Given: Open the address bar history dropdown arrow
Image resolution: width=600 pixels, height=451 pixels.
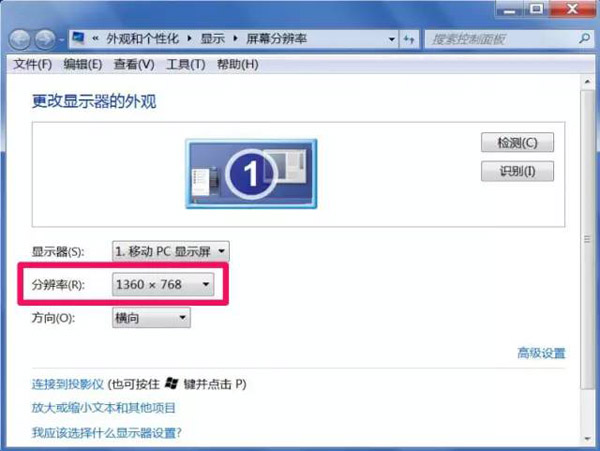Looking at the screenshot, I should [x=391, y=39].
